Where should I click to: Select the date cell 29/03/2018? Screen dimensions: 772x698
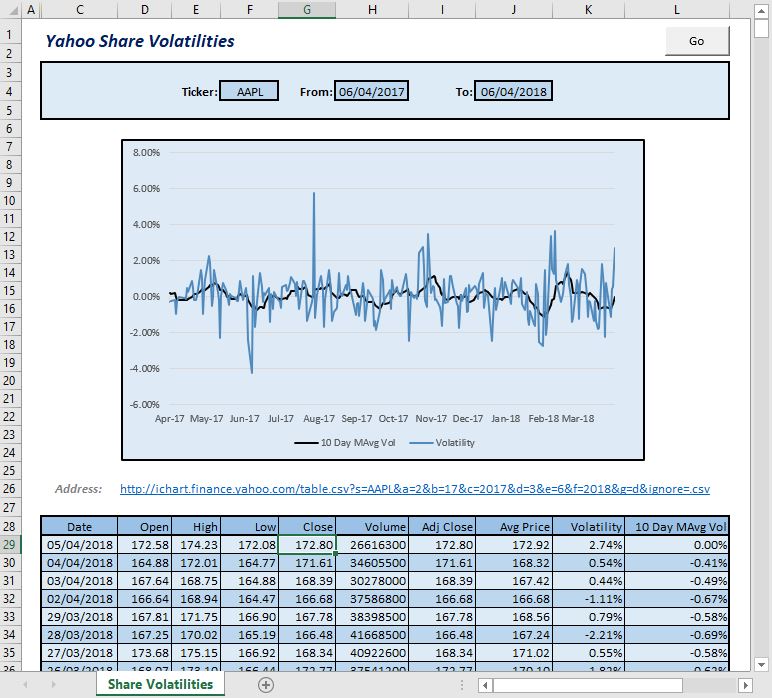point(79,617)
